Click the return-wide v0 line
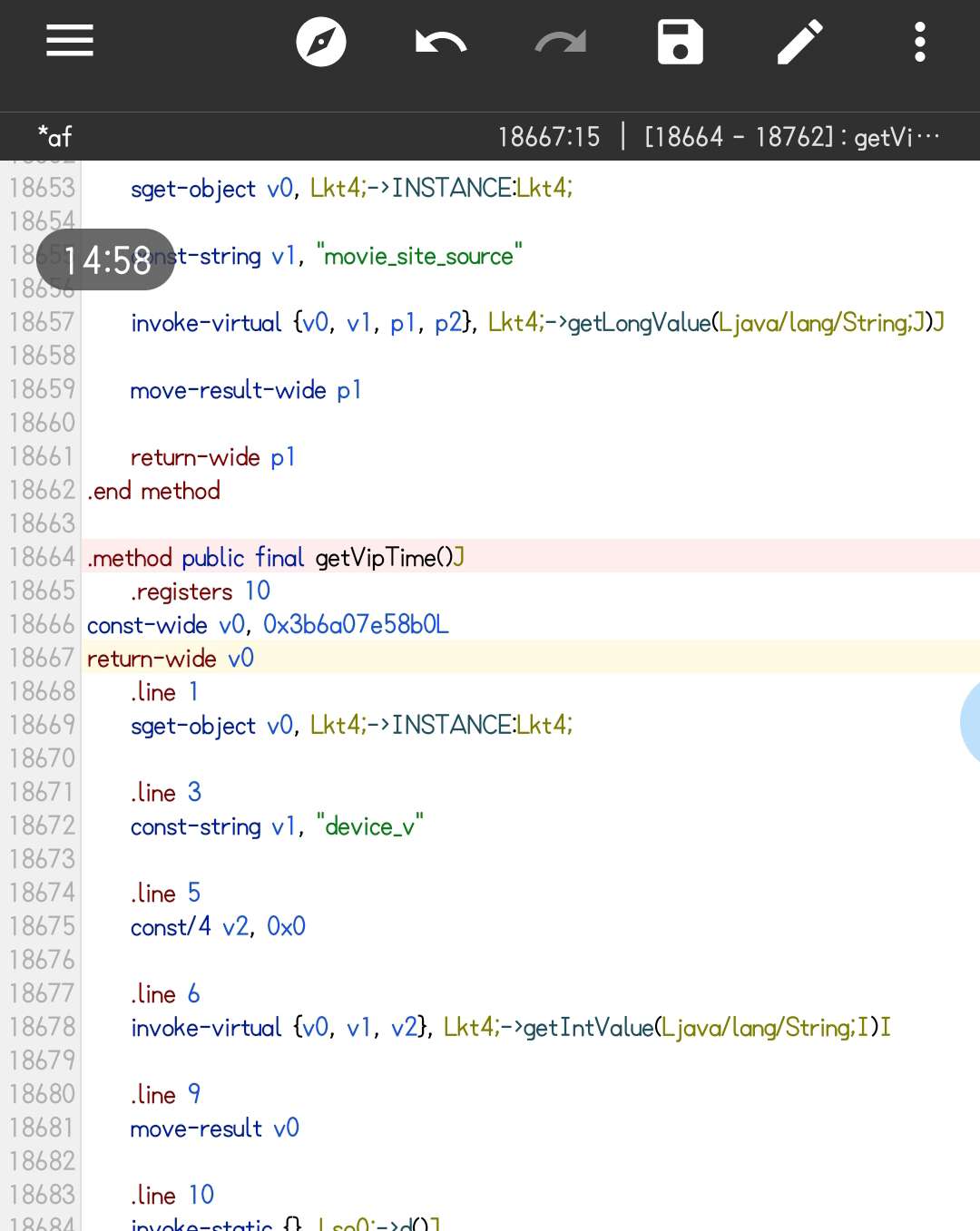 [x=171, y=658]
